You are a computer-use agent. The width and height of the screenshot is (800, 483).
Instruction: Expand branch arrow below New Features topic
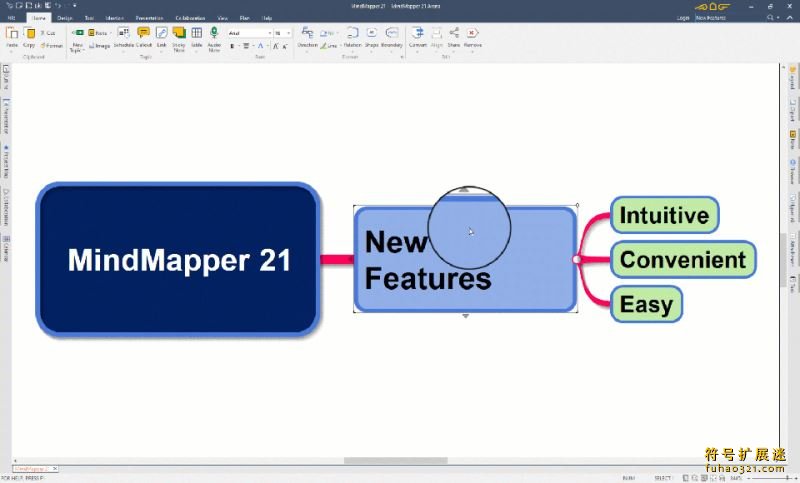(465, 316)
